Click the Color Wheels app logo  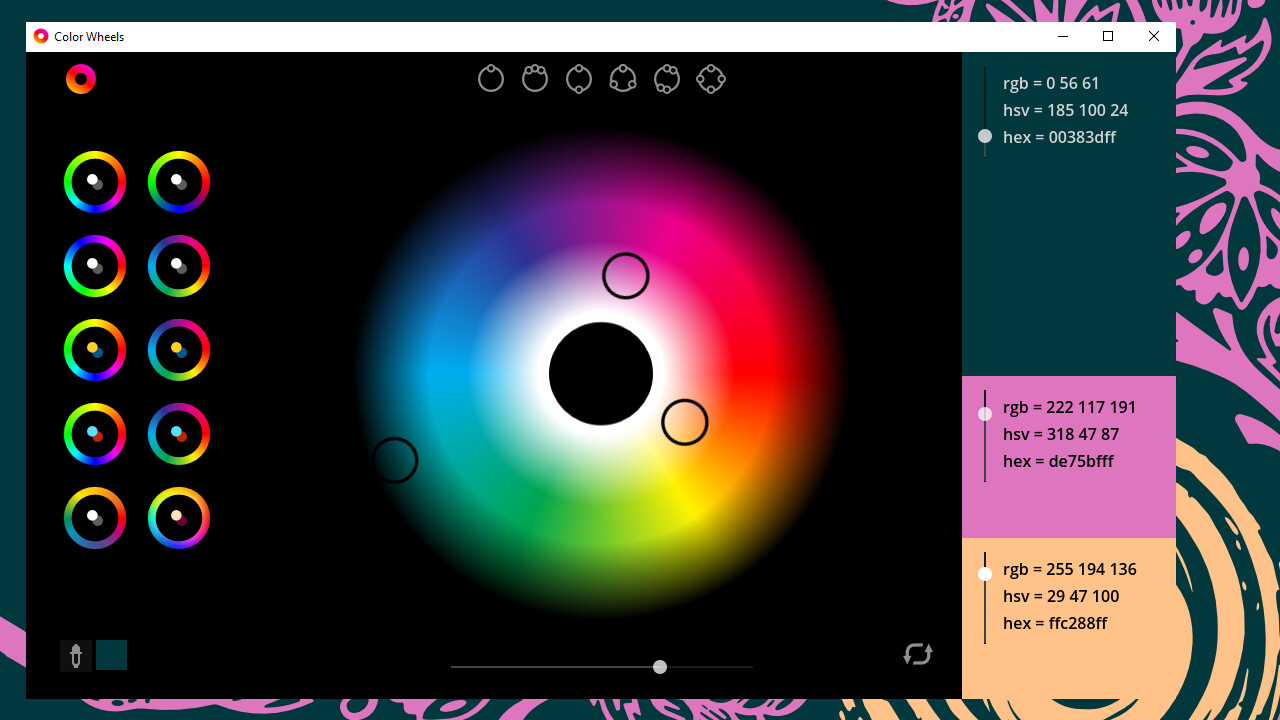(x=80, y=78)
